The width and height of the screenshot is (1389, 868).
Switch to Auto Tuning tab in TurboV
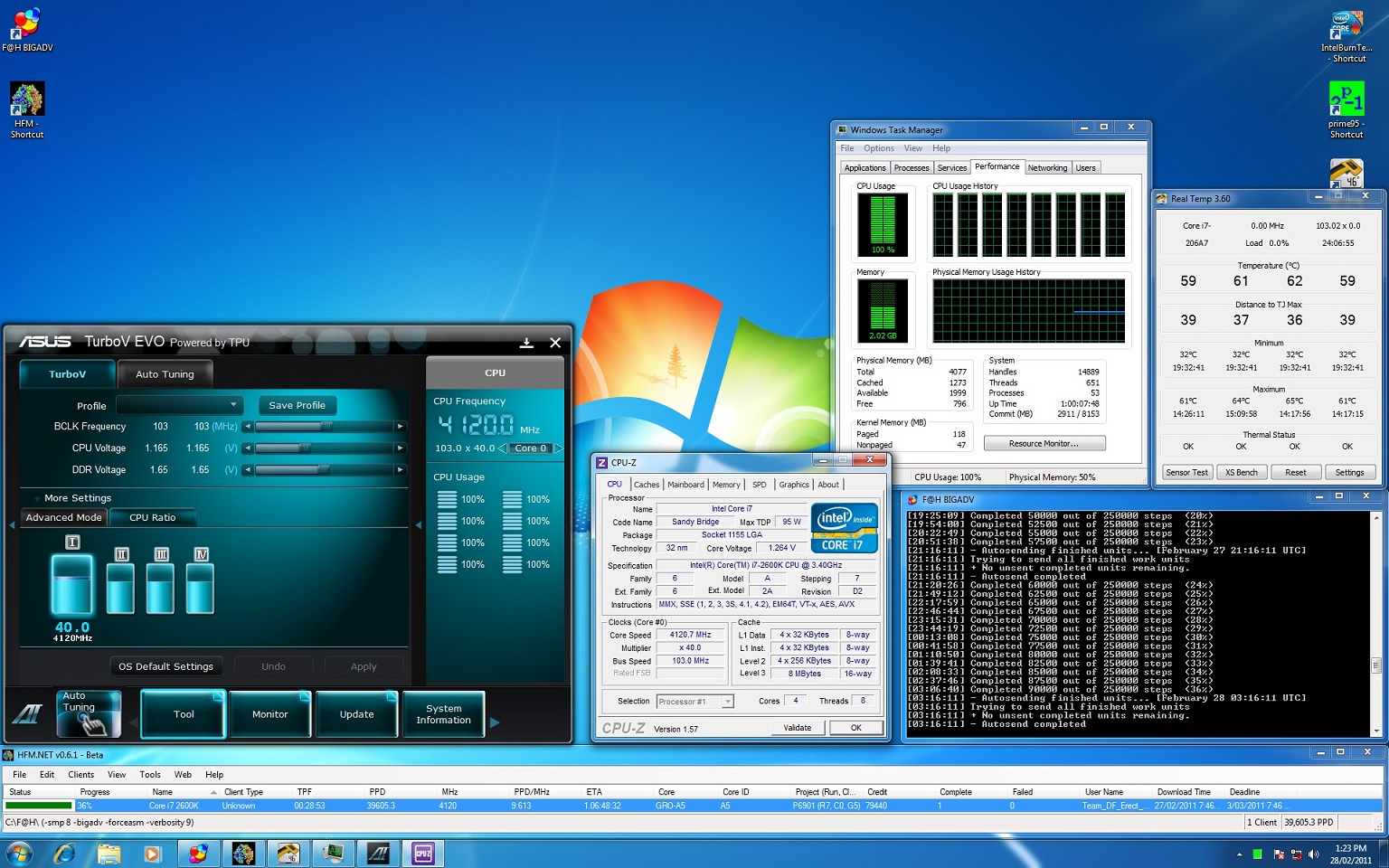[165, 374]
